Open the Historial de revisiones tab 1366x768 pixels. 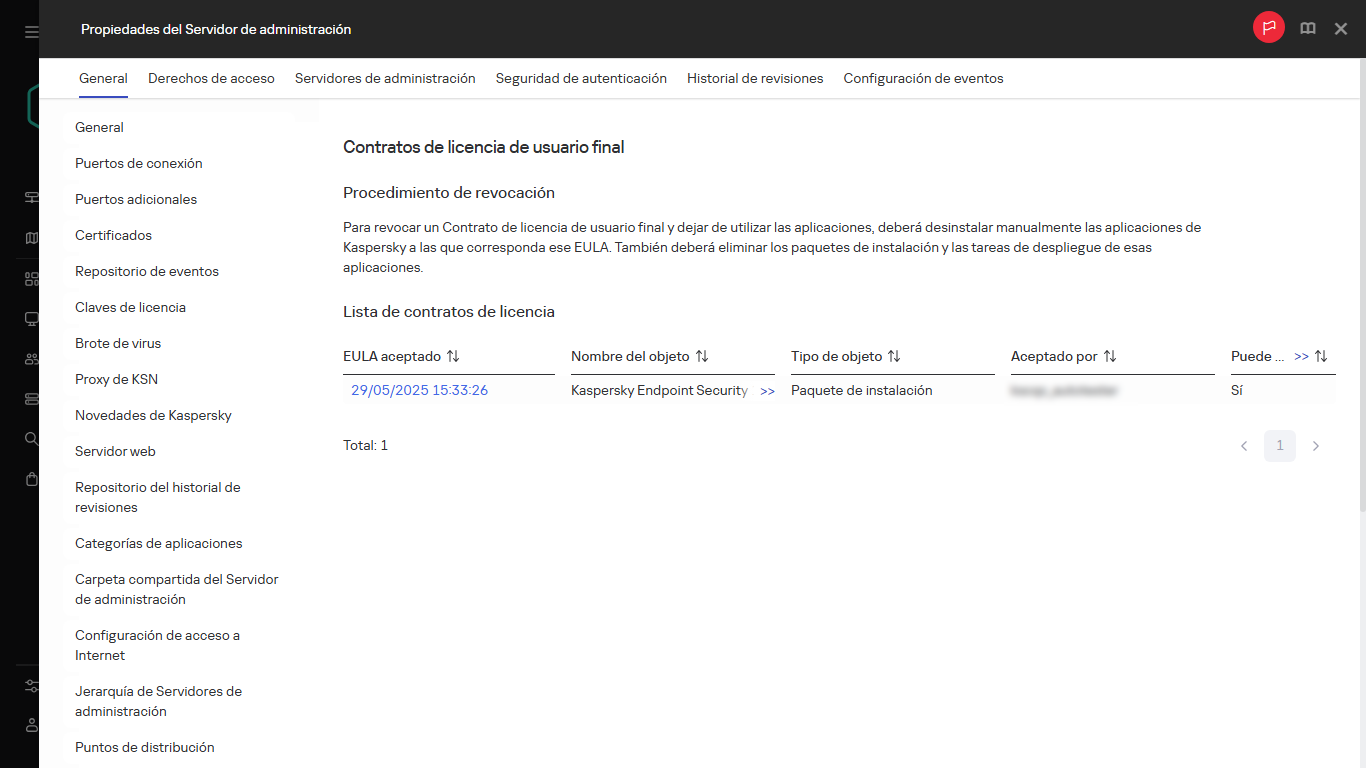pos(755,77)
